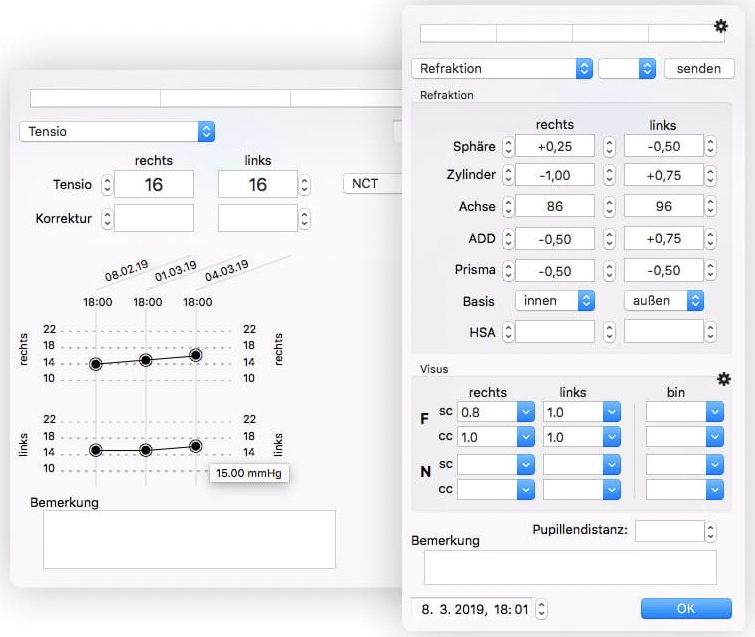Adjust stepper for Tensio links value
Image resolution: width=755 pixels, height=637 pixels.
click(x=304, y=185)
